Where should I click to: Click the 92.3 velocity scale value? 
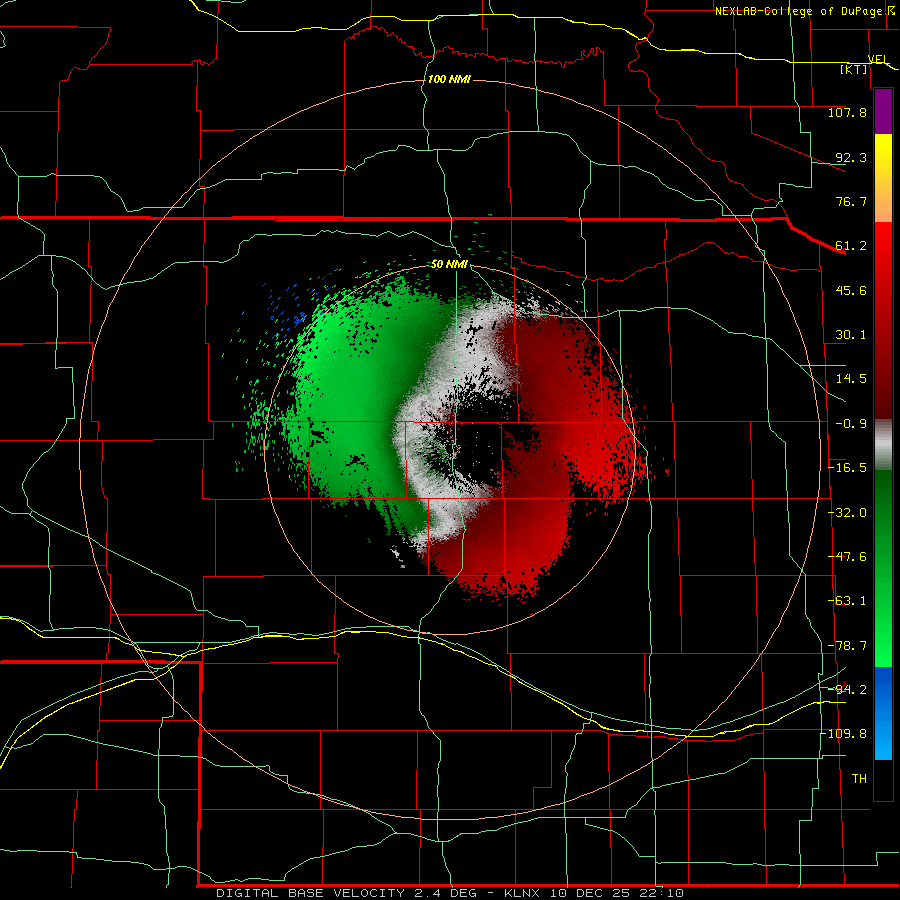(851, 157)
